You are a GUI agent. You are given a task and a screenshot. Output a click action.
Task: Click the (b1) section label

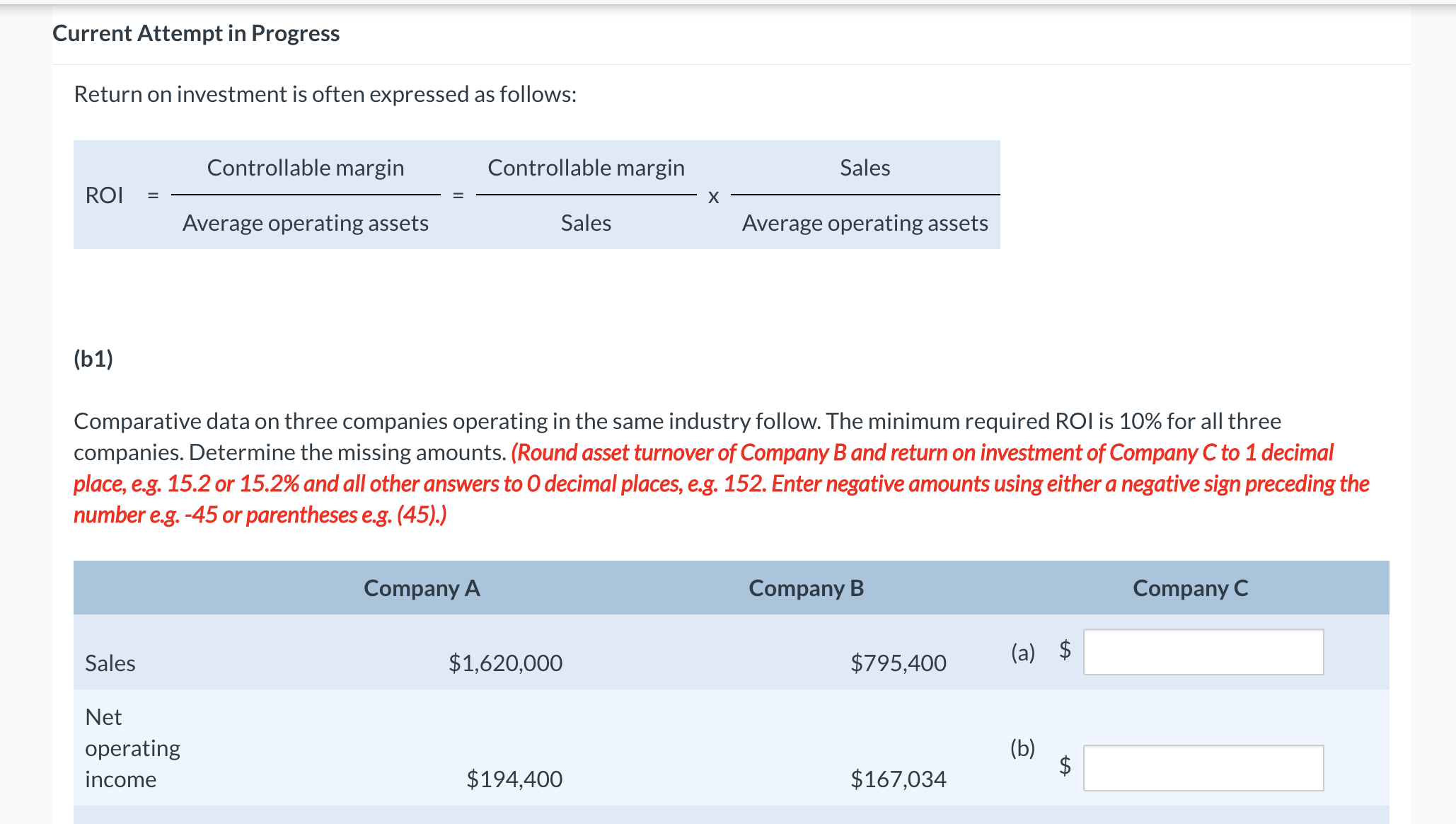(93, 360)
